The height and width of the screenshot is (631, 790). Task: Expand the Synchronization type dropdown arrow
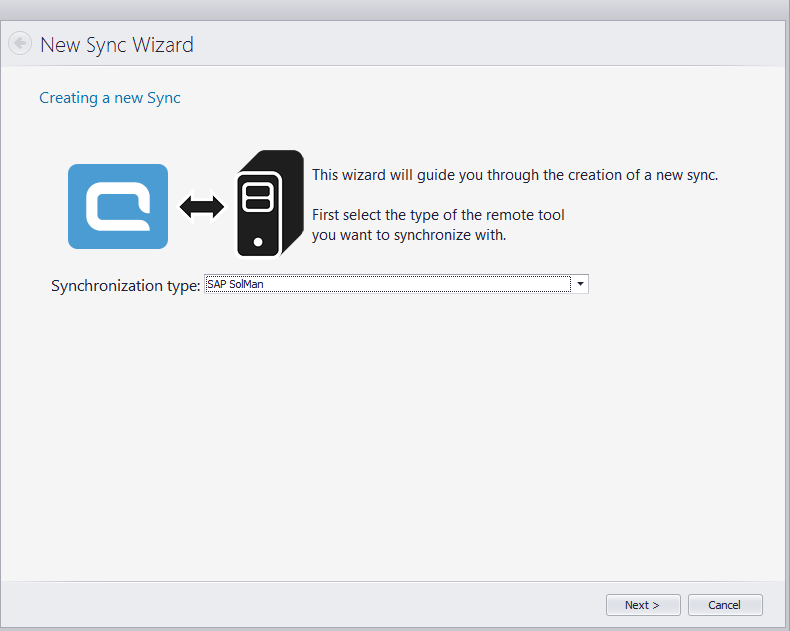point(580,284)
